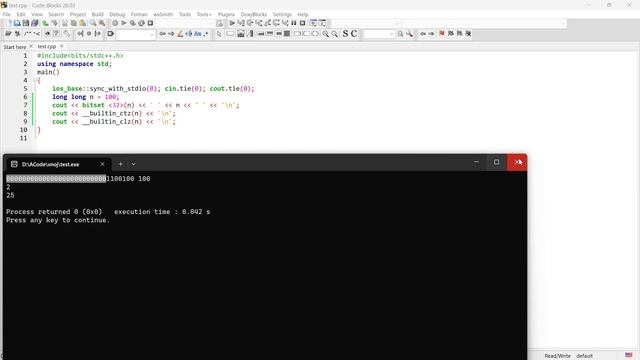Click '__builtin_ctz(n)' in line 8
Screen dimensions: 640x360
tap(112, 113)
